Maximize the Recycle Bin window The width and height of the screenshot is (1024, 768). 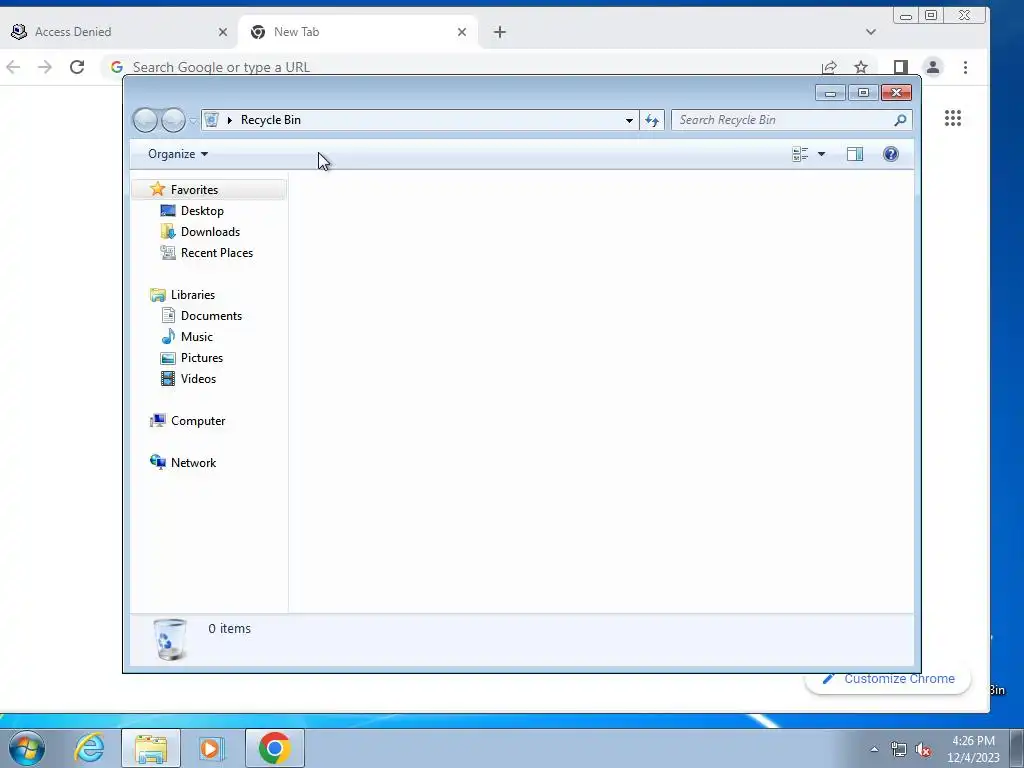click(863, 93)
